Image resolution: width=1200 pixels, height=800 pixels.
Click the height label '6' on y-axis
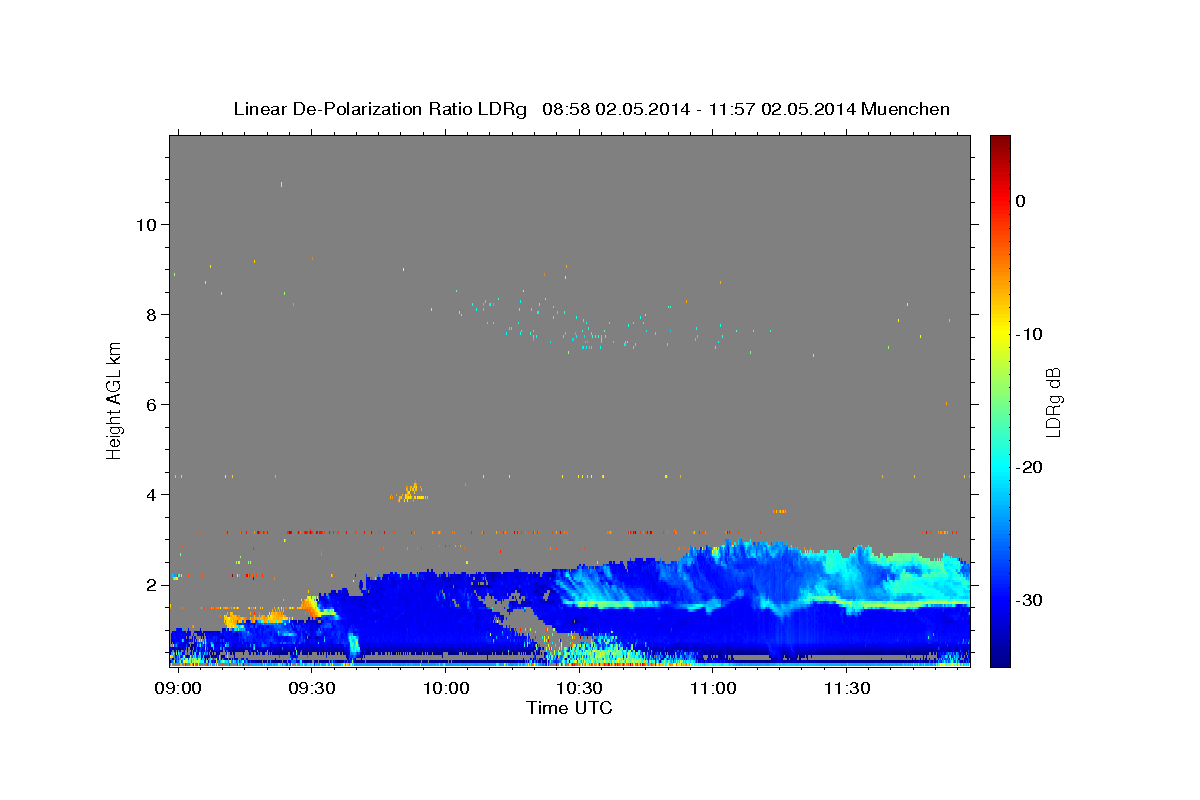149,404
